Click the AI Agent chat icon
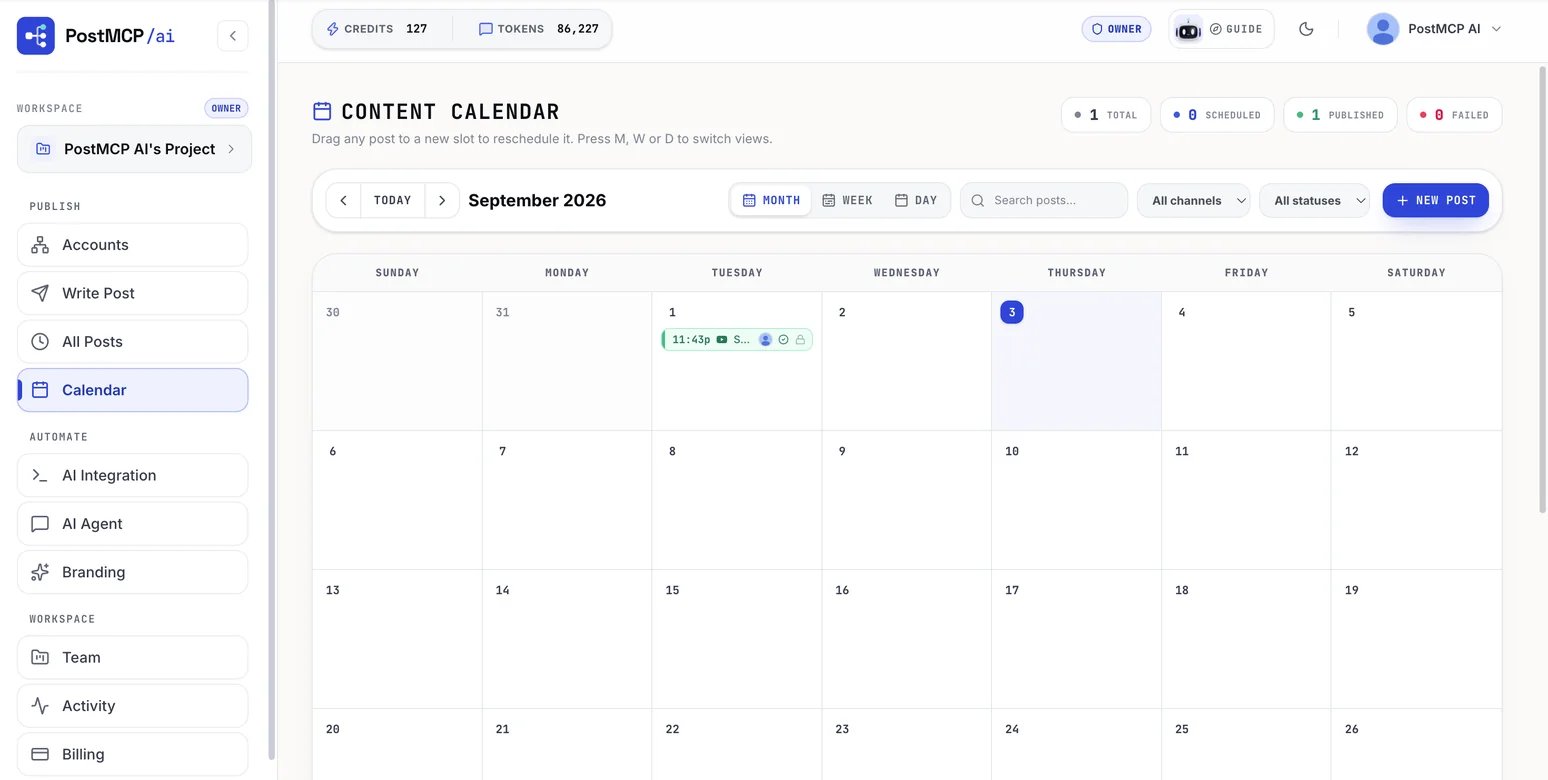Screen dimensions: 1548x780 point(40,524)
